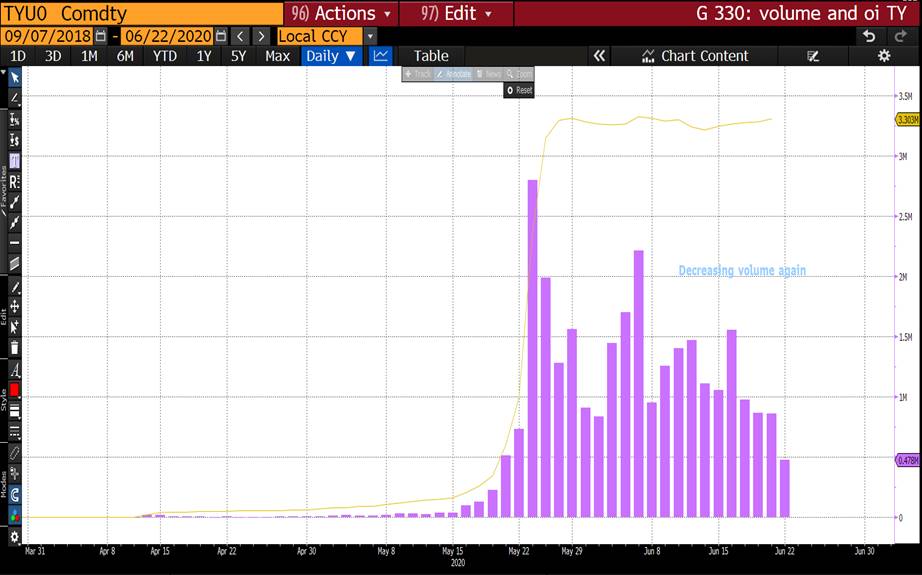Select the move (four-arrow) tool
The image size is (922, 575).
click(x=15, y=306)
